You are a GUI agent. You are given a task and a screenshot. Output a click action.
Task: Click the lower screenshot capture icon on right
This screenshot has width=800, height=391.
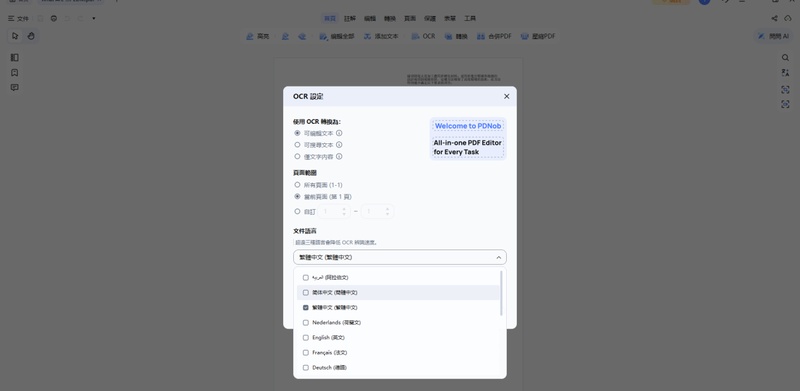click(785, 104)
